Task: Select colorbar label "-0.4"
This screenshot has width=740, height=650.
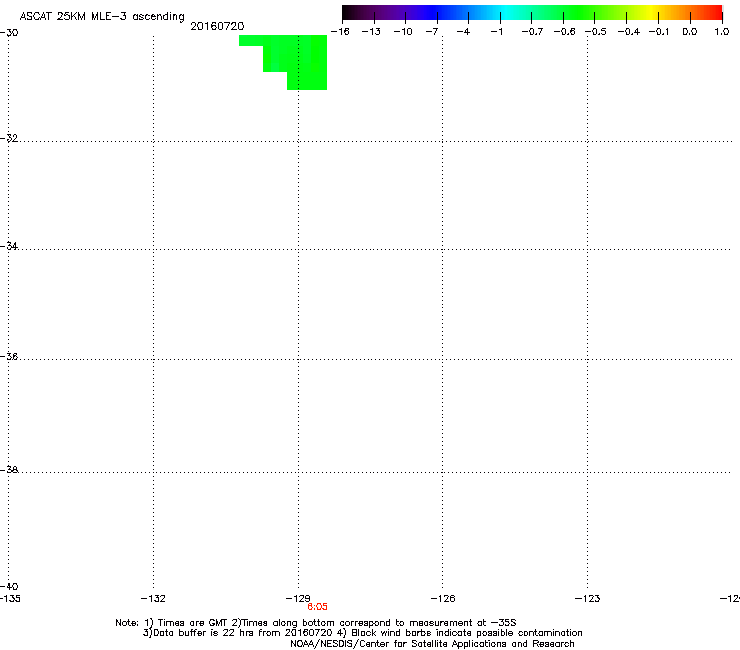Action: [629, 32]
